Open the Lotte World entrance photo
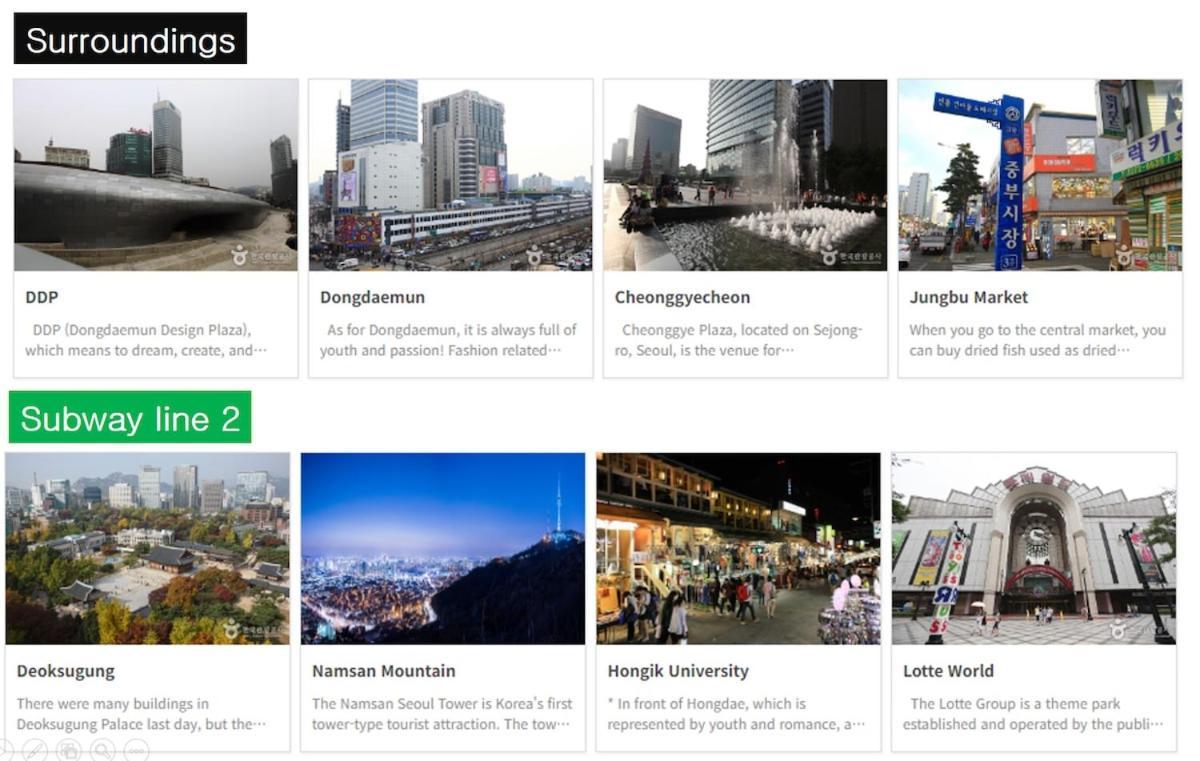This screenshot has height=761, width=1200. pyautogui.click(x=1034, y=548)
